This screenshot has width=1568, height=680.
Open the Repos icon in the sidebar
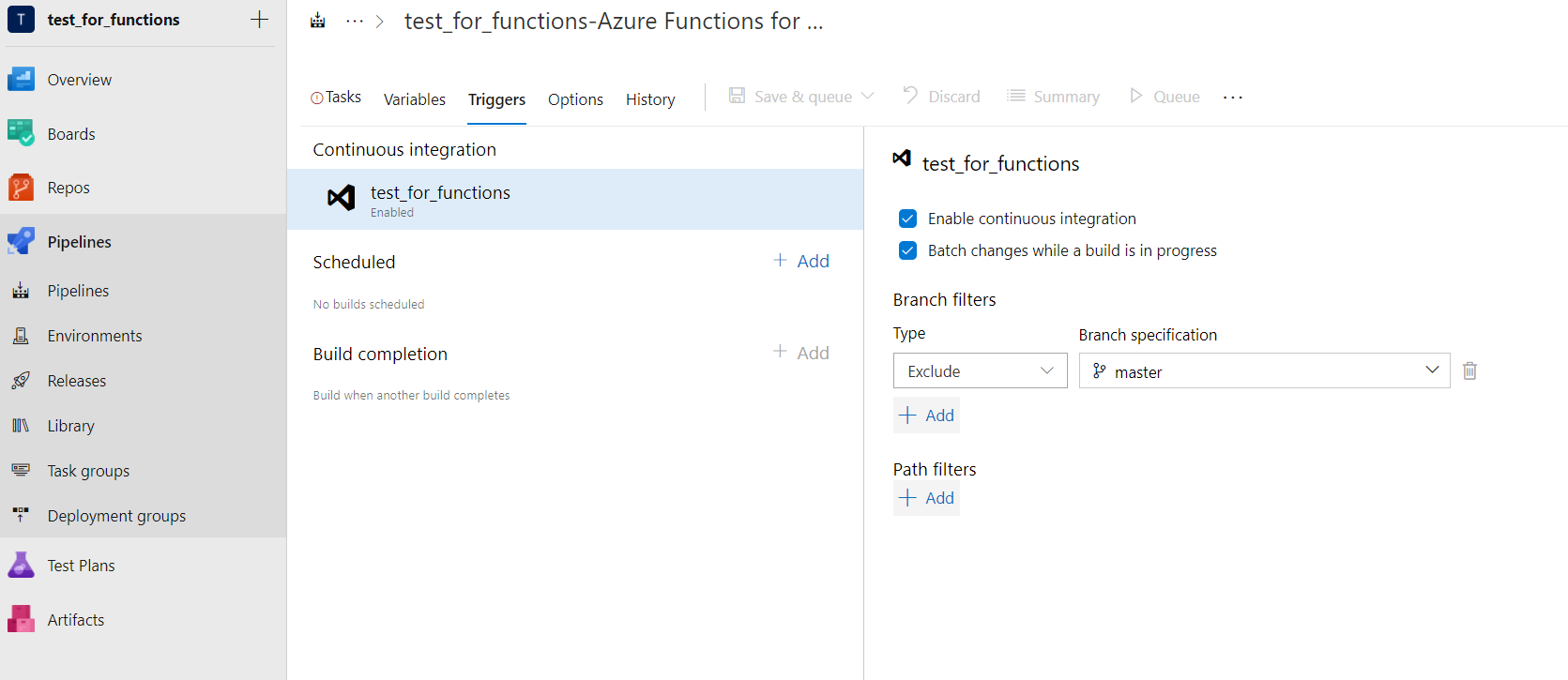click(x=21, y=188)
